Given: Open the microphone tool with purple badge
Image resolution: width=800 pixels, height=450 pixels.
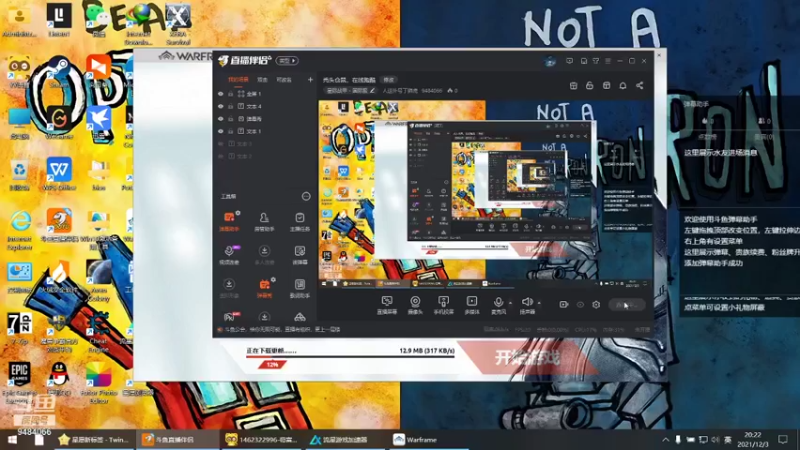Looking at the screenshot, I should 229,254.
